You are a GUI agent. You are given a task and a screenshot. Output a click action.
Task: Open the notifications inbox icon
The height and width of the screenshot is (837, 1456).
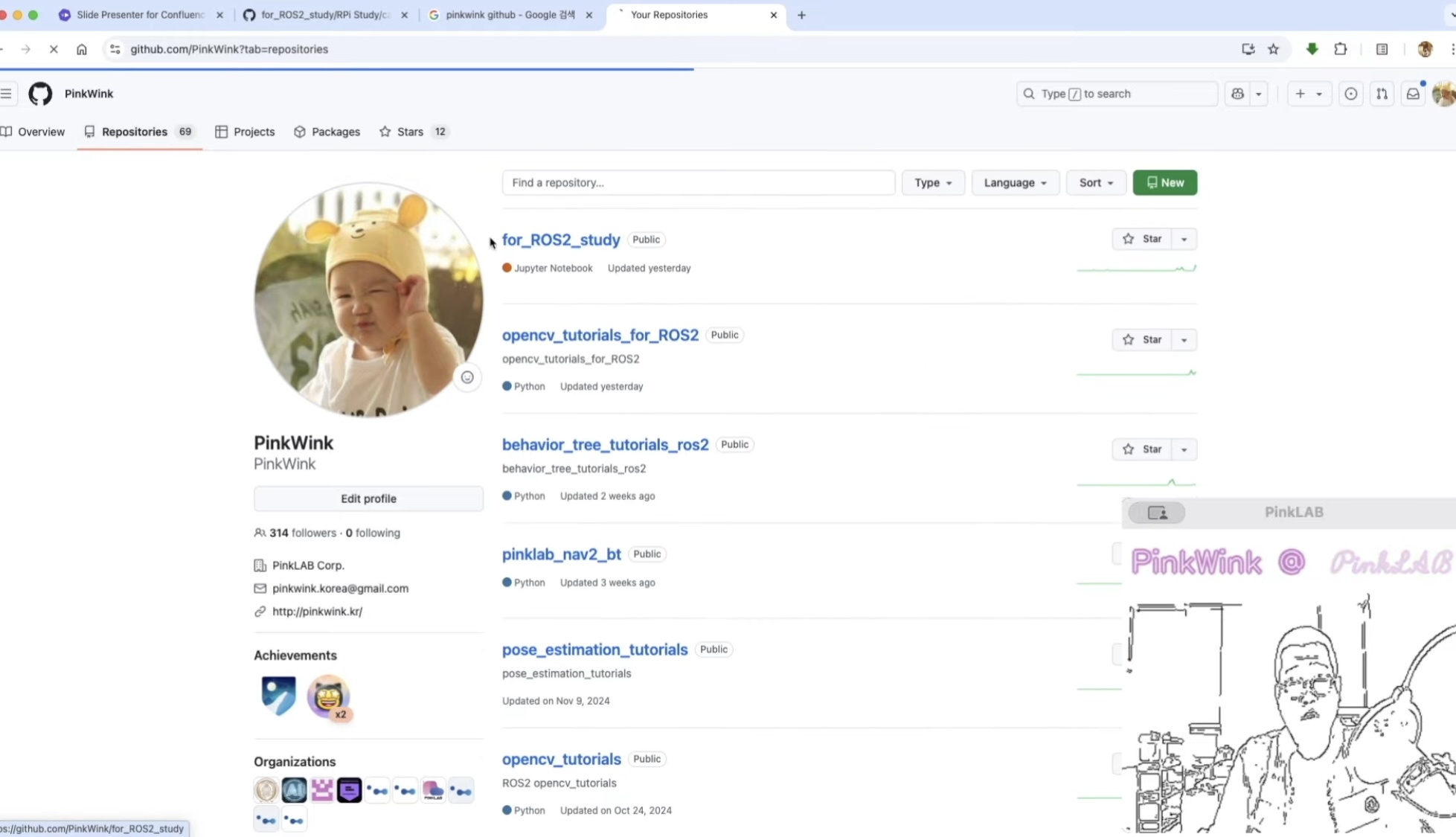click(1412, 94)
